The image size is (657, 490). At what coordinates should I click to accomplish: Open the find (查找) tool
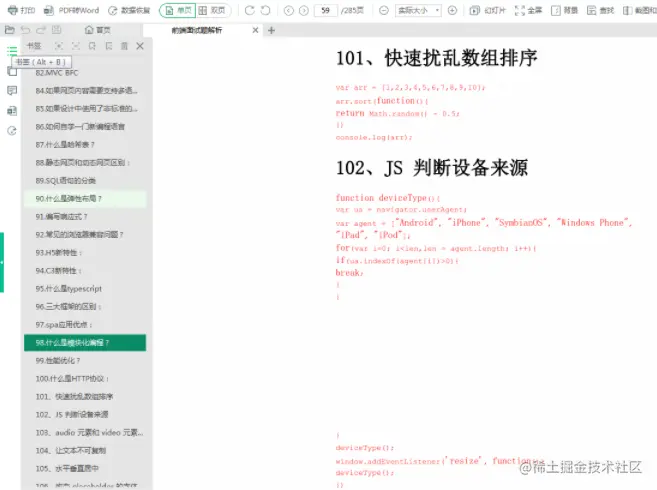600,10
